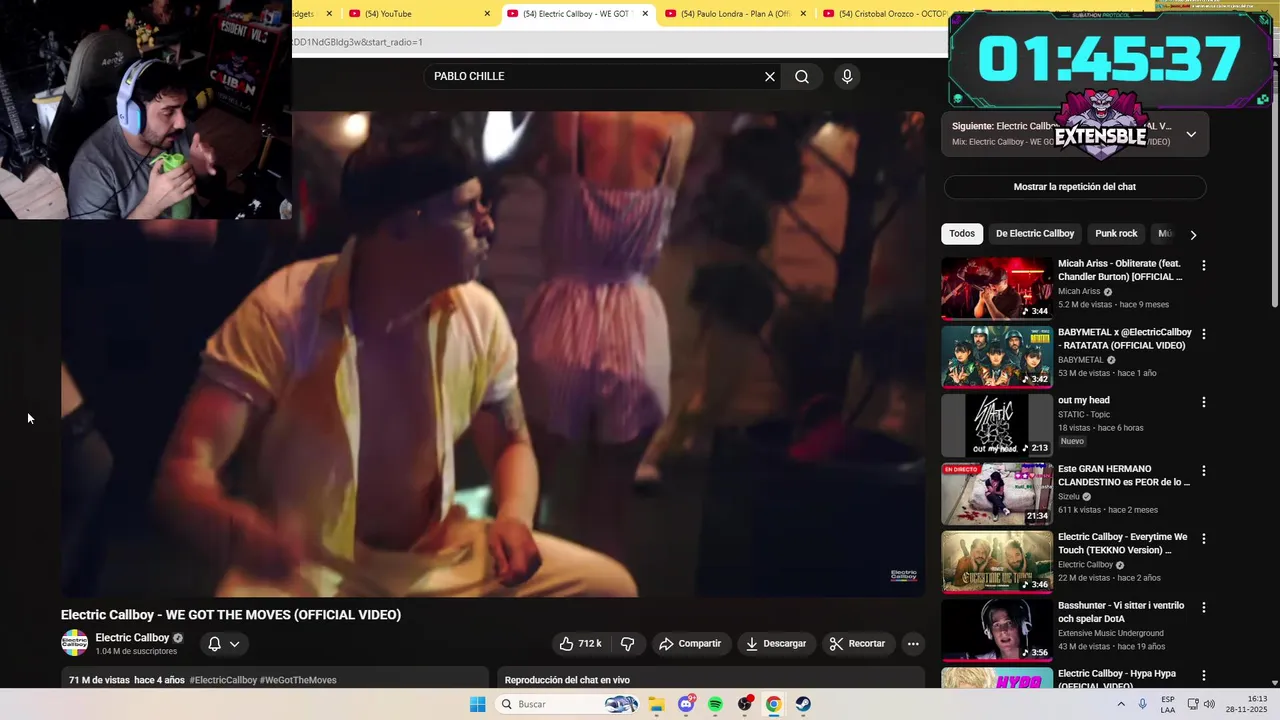1280x720 pixels.
Task: Select the Todos filter chip
Action: pyautogui.click(x=962, y=234)
